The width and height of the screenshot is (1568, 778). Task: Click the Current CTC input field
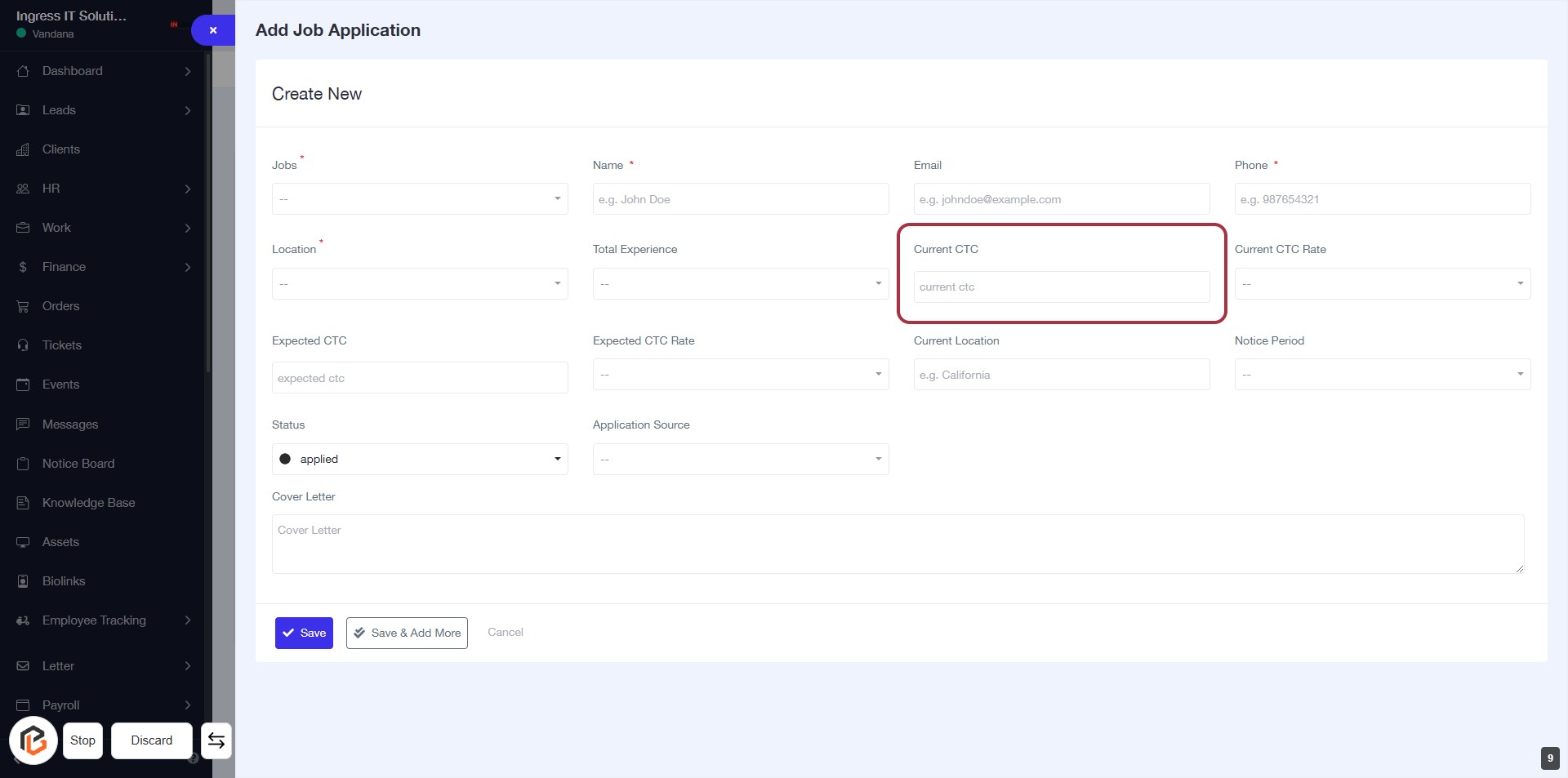1061,287
